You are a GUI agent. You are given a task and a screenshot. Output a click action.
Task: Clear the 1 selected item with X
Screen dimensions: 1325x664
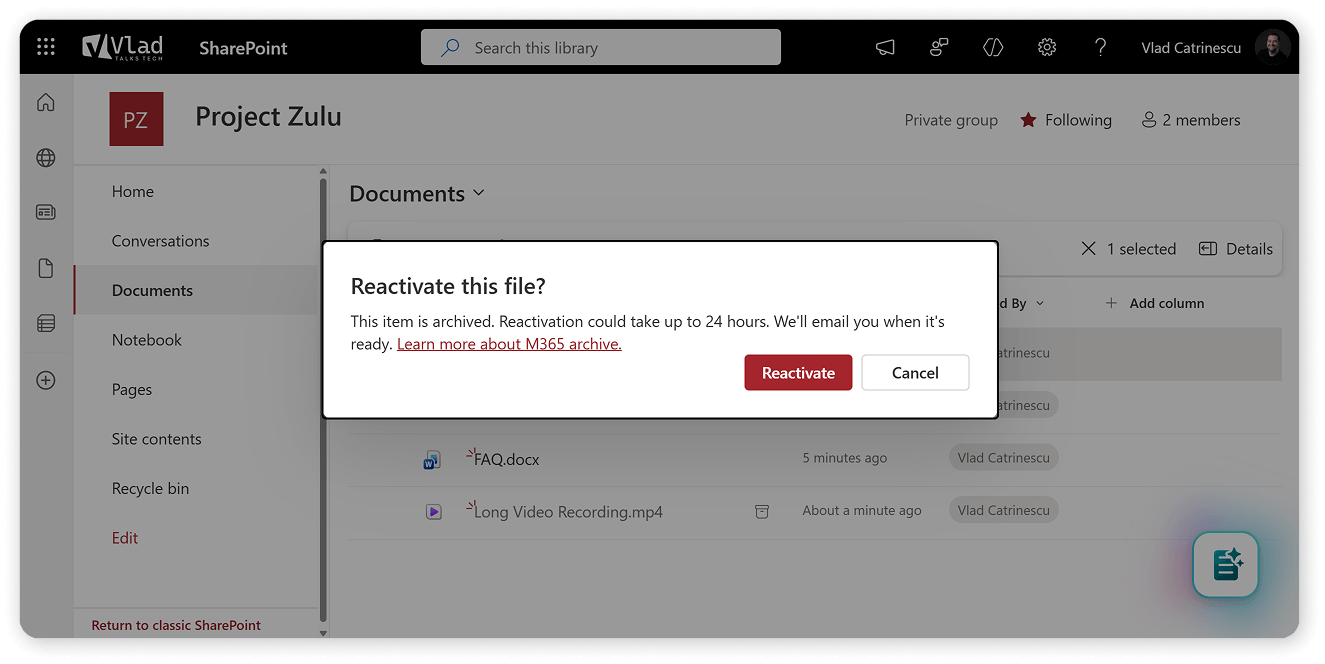pos(1088,249)
